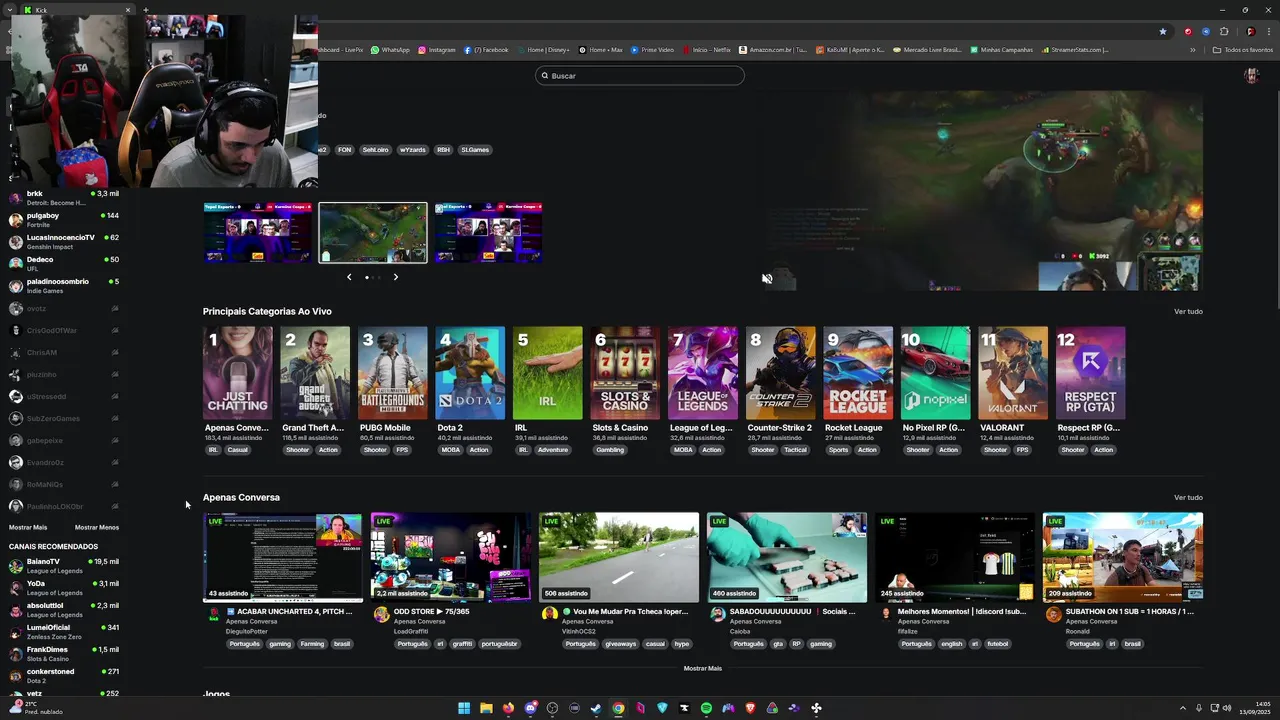Click the Sports tag under Rocket League
The width and height of the screenshot is (1280, 720).
(838, 450)
